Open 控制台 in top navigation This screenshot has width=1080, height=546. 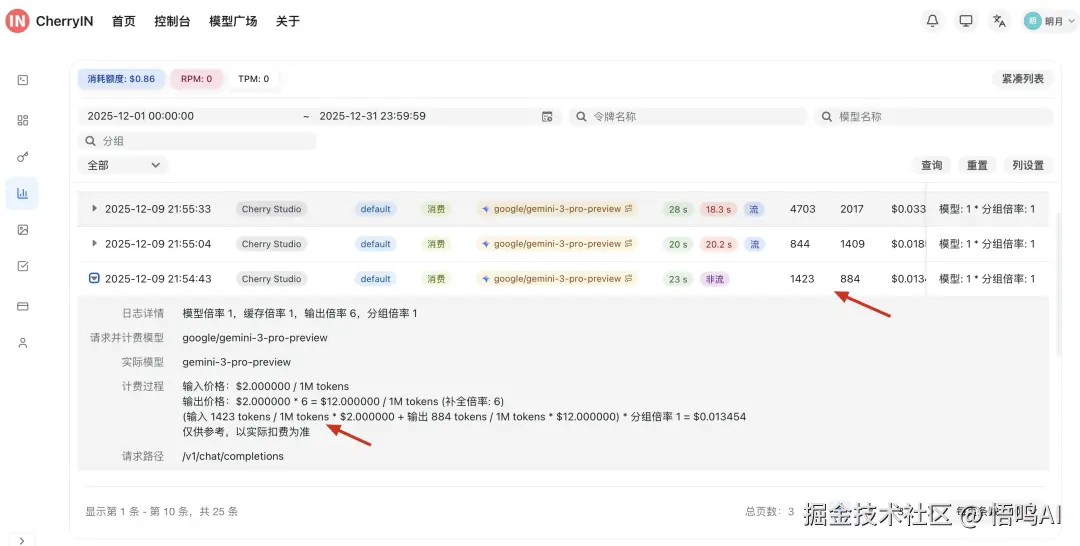tap(172, 21)
